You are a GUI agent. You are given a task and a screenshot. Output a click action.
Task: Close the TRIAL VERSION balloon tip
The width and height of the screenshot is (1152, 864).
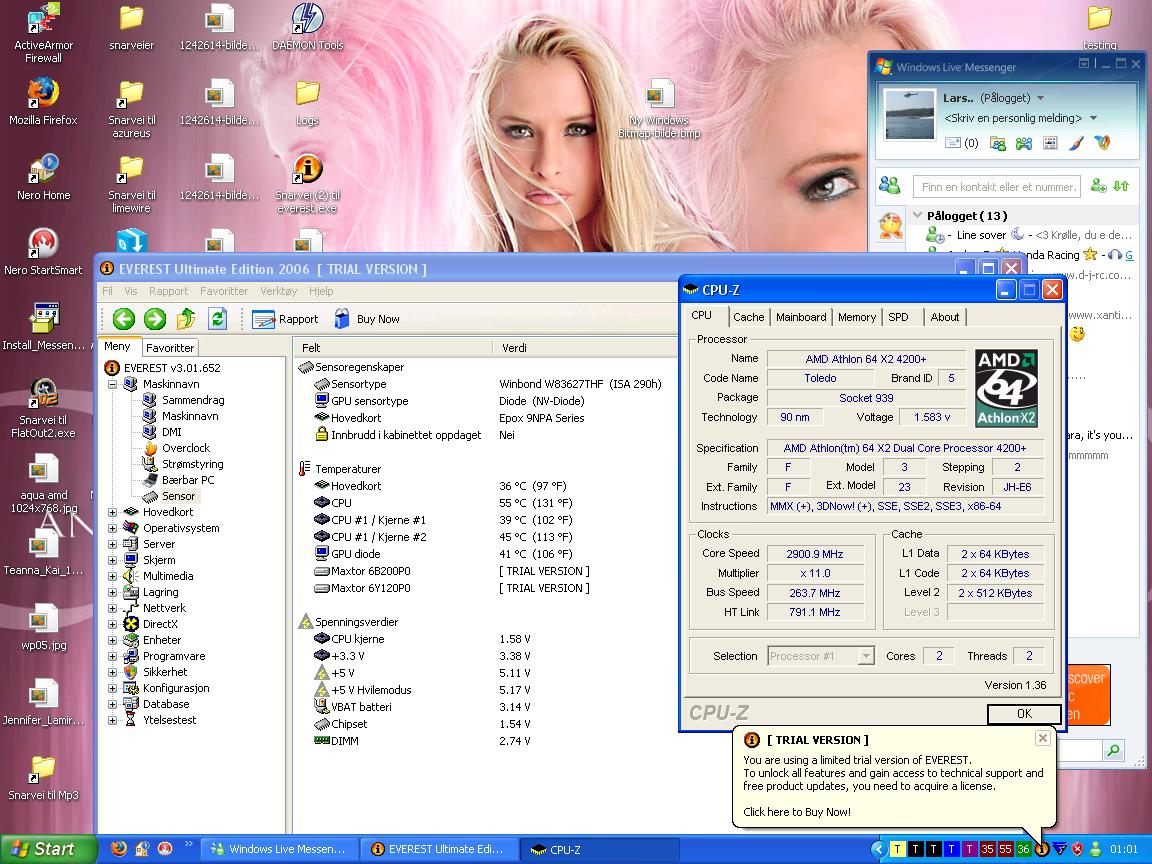[x=1043, y=738]
